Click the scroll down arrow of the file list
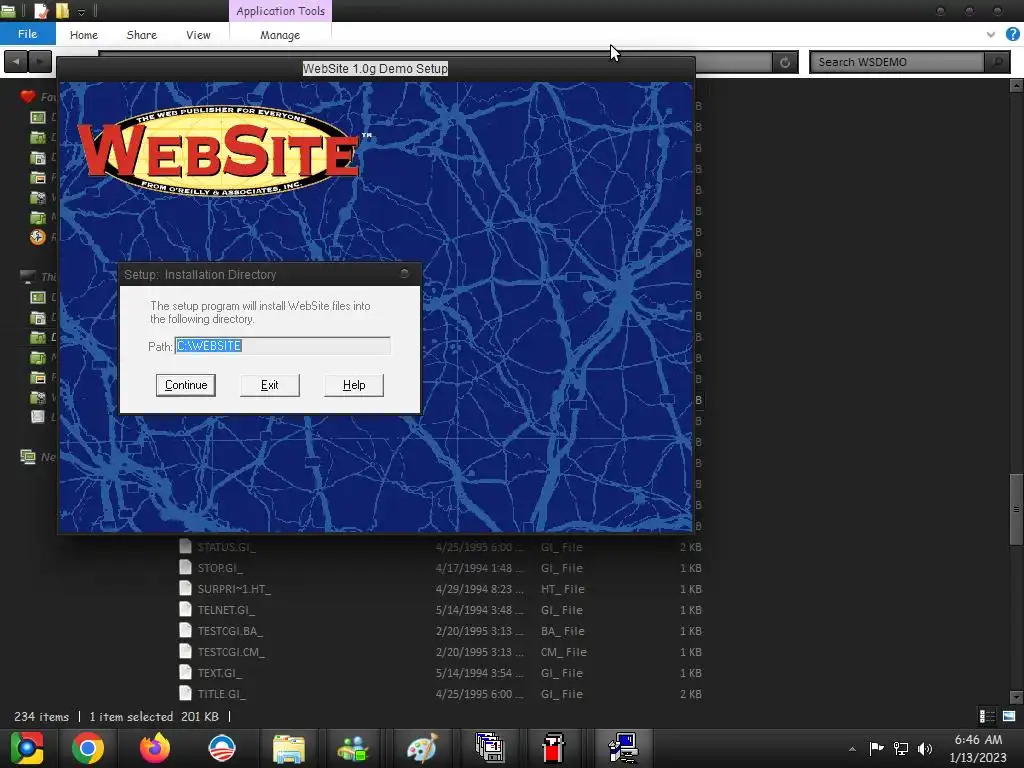1024x768 pixels. [x=1016, y=697]
